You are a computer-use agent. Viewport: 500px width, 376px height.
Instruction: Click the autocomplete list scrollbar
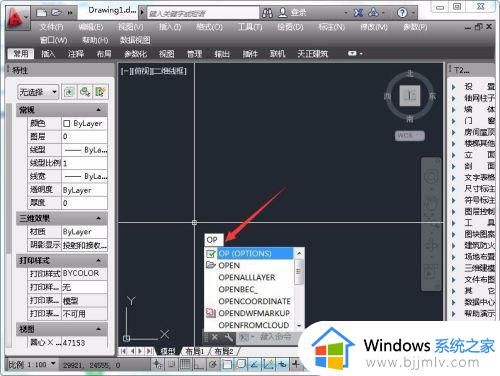(299, 272)
